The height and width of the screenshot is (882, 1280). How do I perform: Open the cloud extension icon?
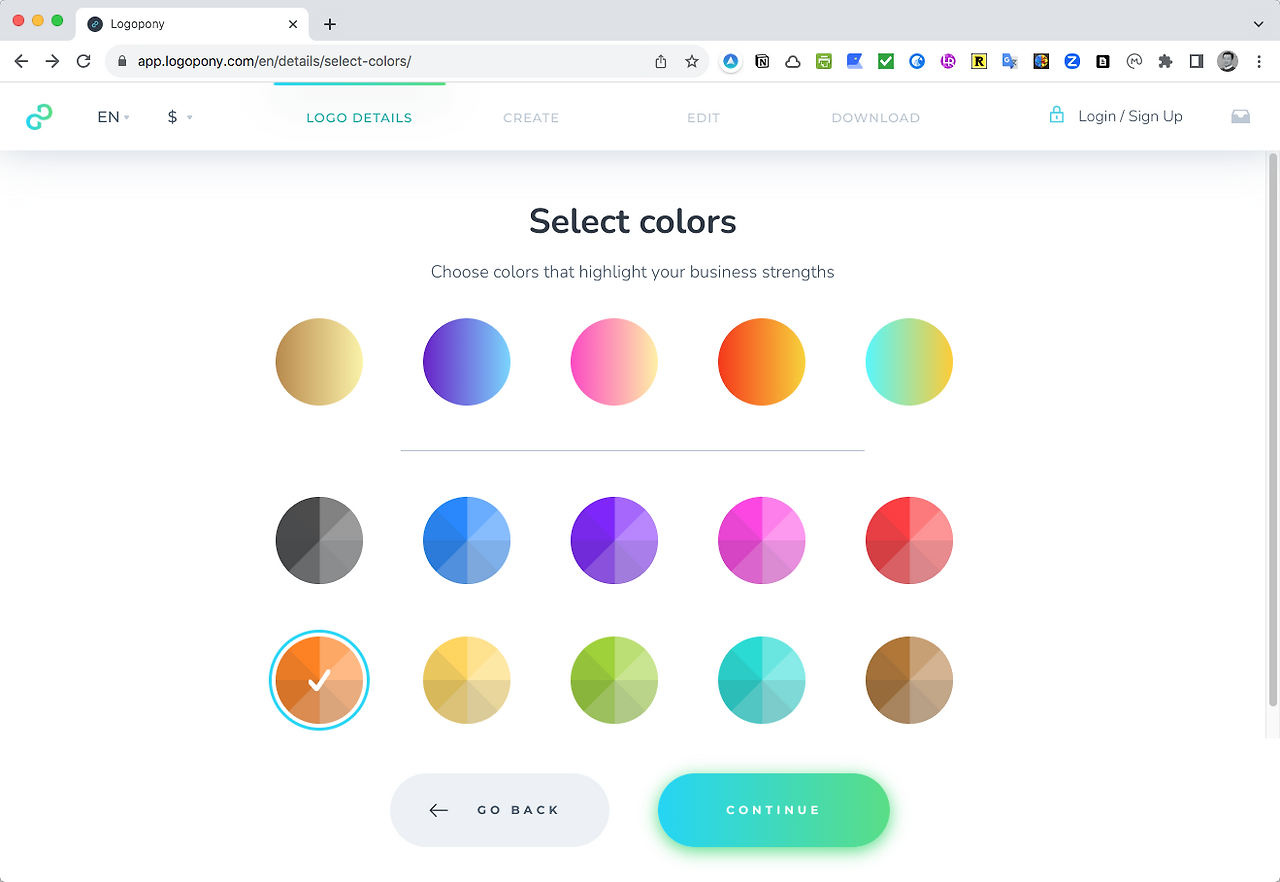793,61
